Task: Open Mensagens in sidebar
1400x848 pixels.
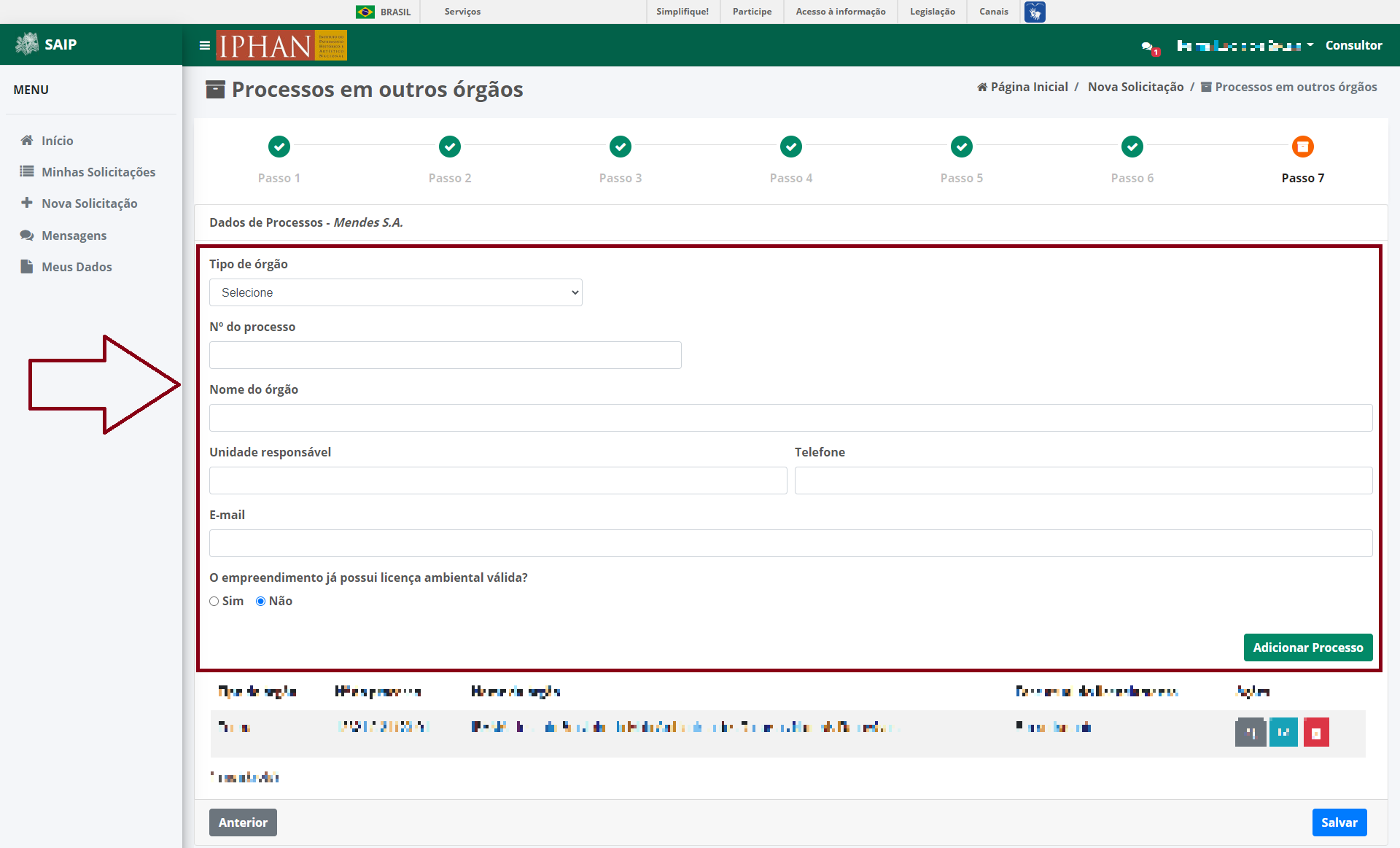Action: click(x=63, y=236)
